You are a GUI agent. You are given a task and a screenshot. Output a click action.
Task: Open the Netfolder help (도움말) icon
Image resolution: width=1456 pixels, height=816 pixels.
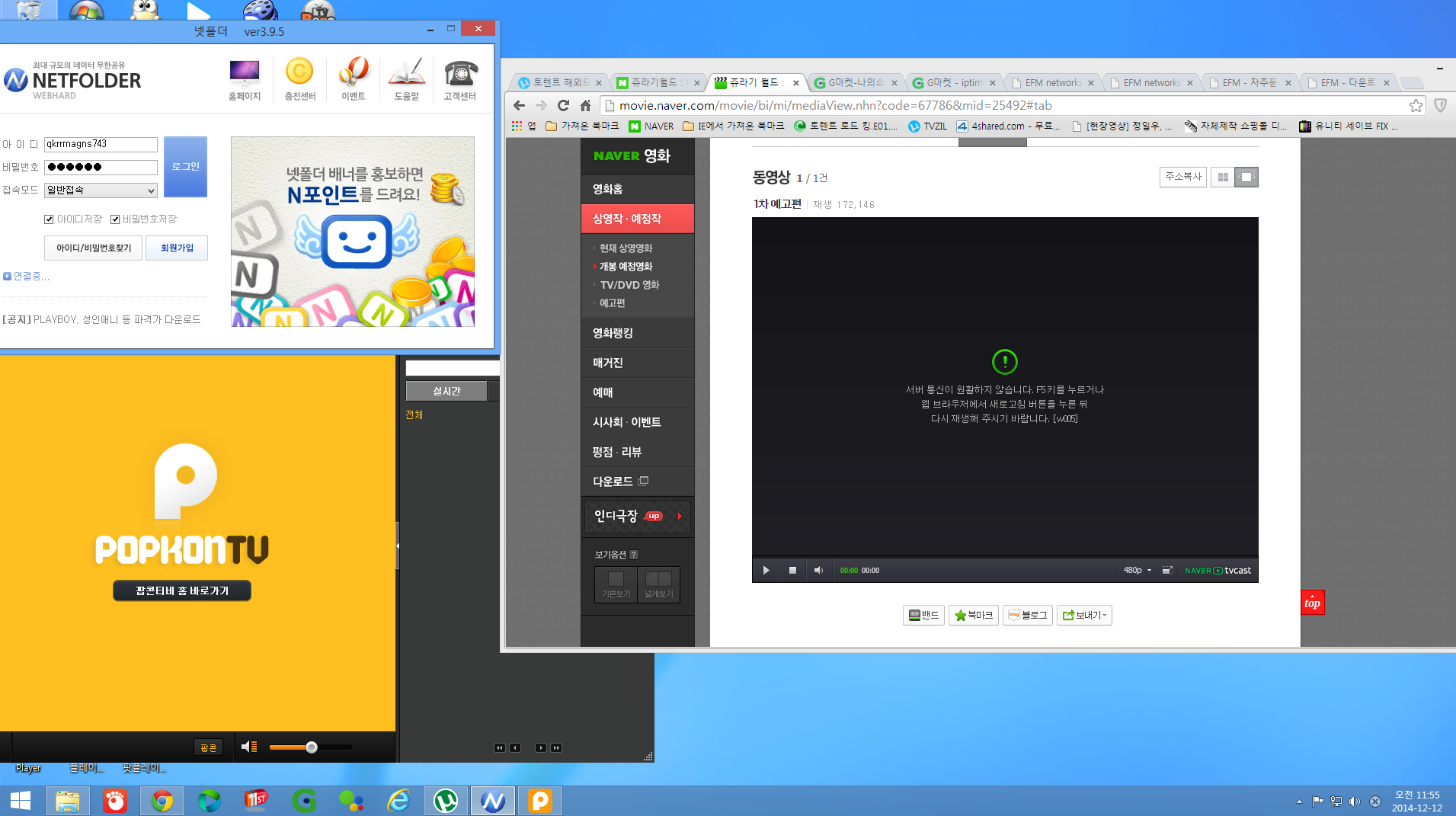click(406, 80)
